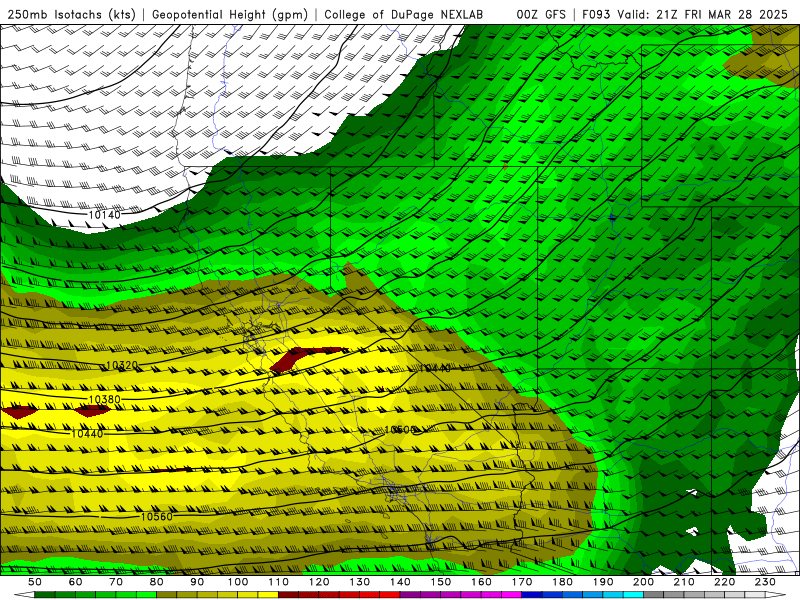Viewport: 800px width, 600px height.
Task: Select the '00Z GFS' model run label
Action: pos(541,14)
